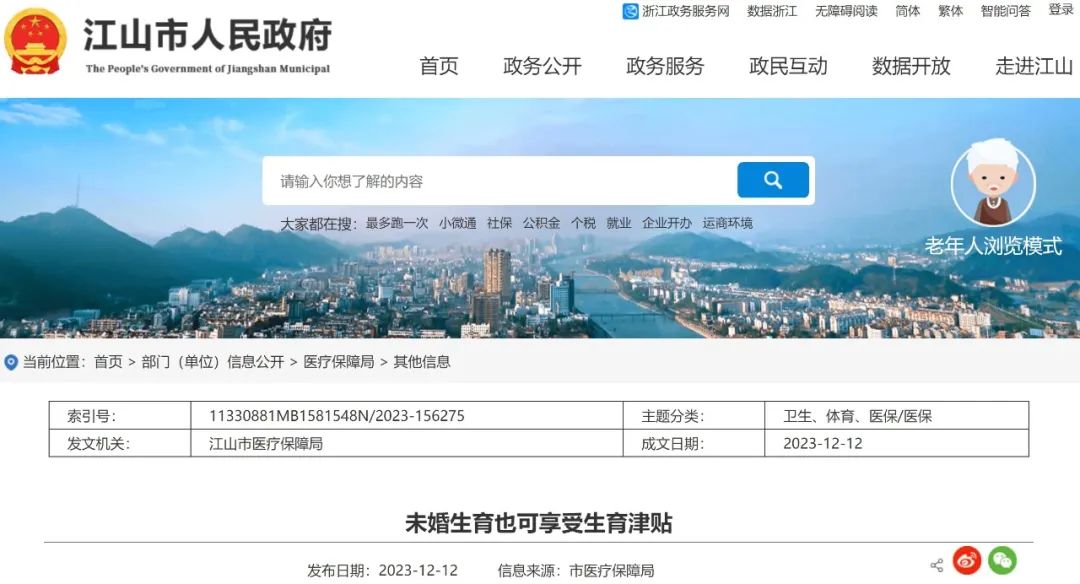Click the 数据浙江 link
This screenshot has width=1080, height=584.
[x=772, y=11]
